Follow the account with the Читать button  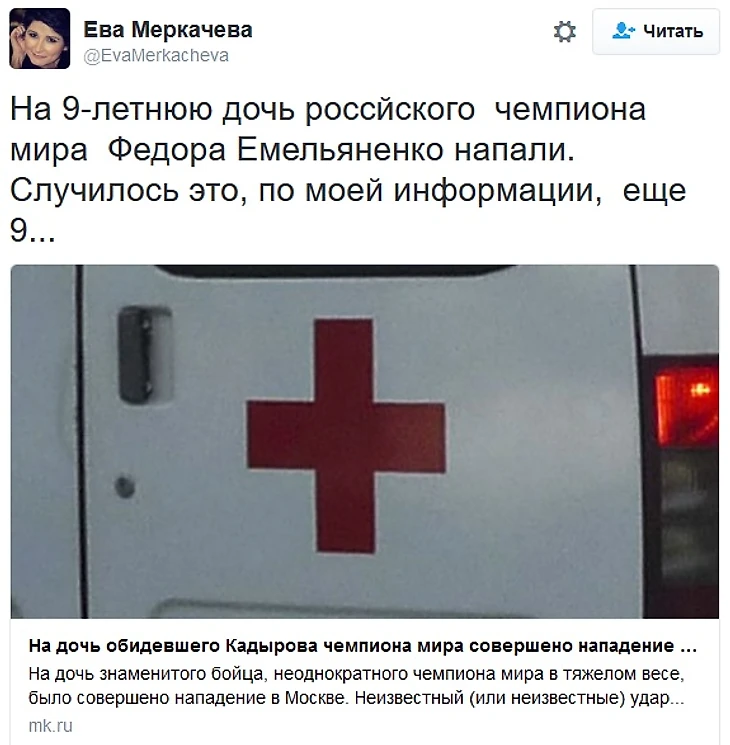[x=656, y=31]
